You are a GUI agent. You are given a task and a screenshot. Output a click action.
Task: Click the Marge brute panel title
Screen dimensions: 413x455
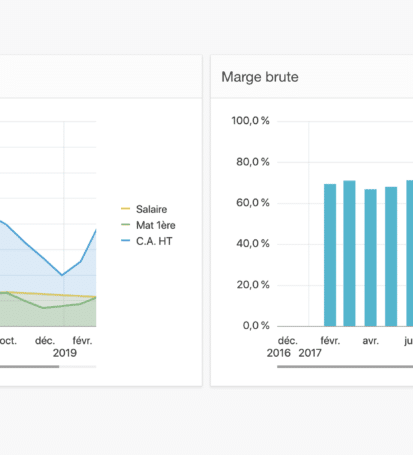(x=260, y=77)
